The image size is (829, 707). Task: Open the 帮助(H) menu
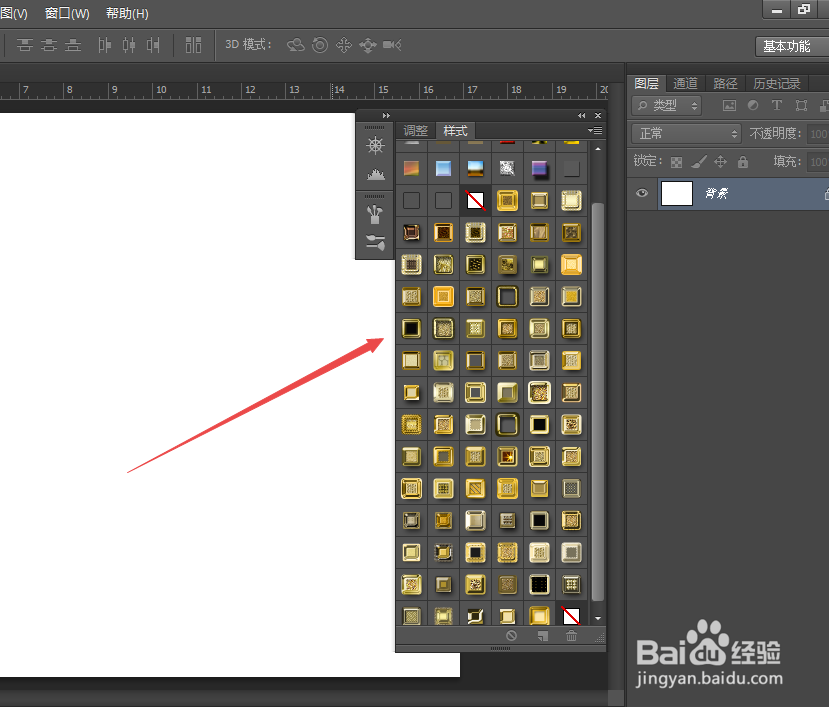coord(127,13)
